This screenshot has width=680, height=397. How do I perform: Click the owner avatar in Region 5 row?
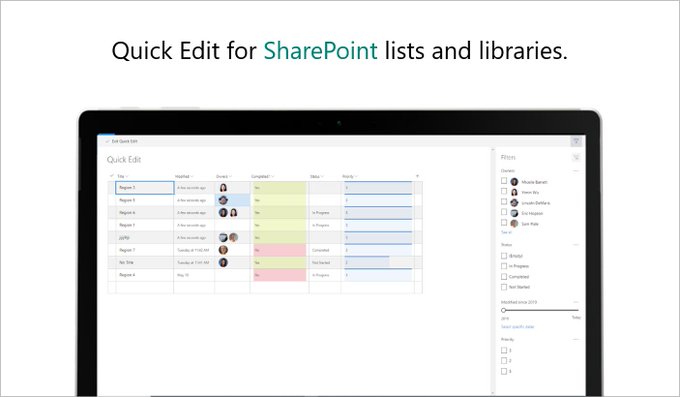[223, 200]
